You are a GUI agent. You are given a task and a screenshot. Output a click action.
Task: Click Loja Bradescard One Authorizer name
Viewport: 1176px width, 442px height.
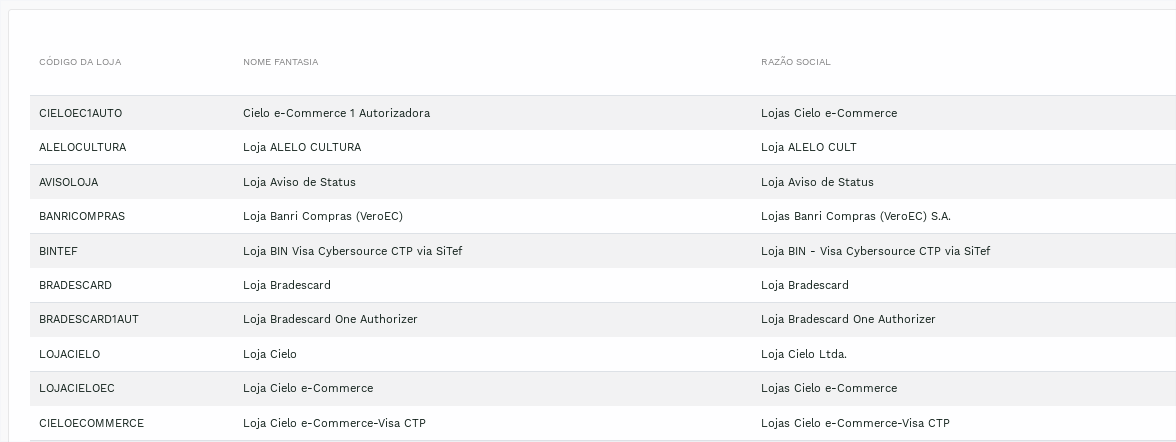[x=330, y=319]
